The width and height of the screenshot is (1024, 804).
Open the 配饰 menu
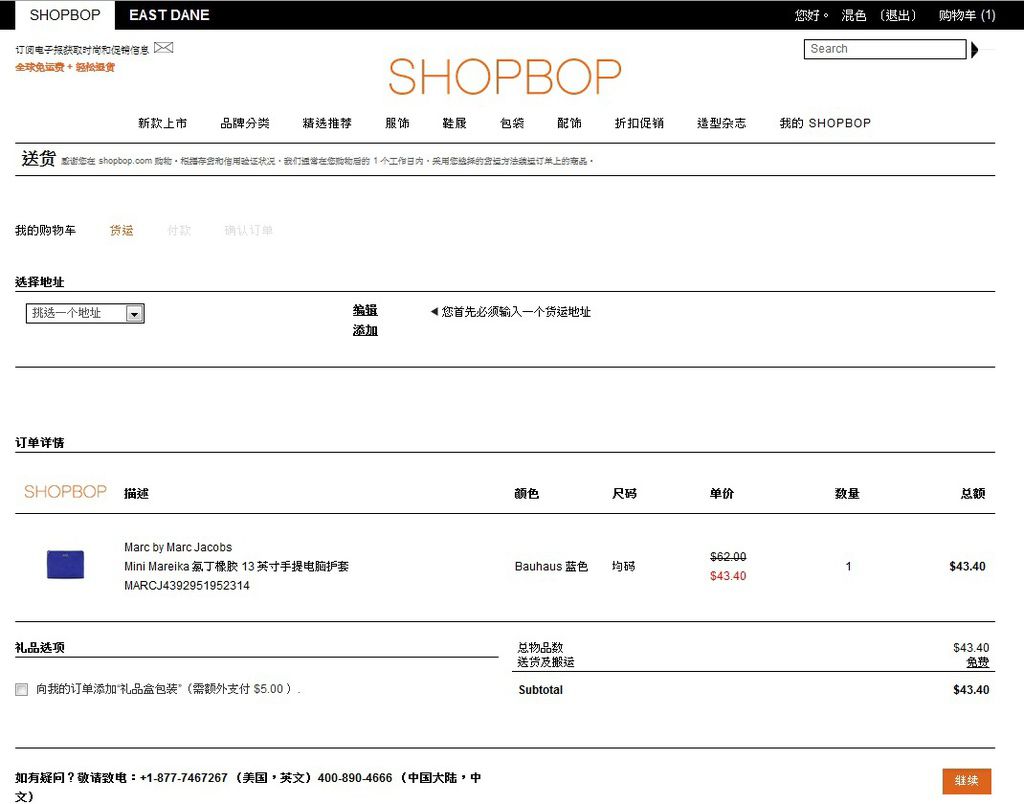coord(569,123)
